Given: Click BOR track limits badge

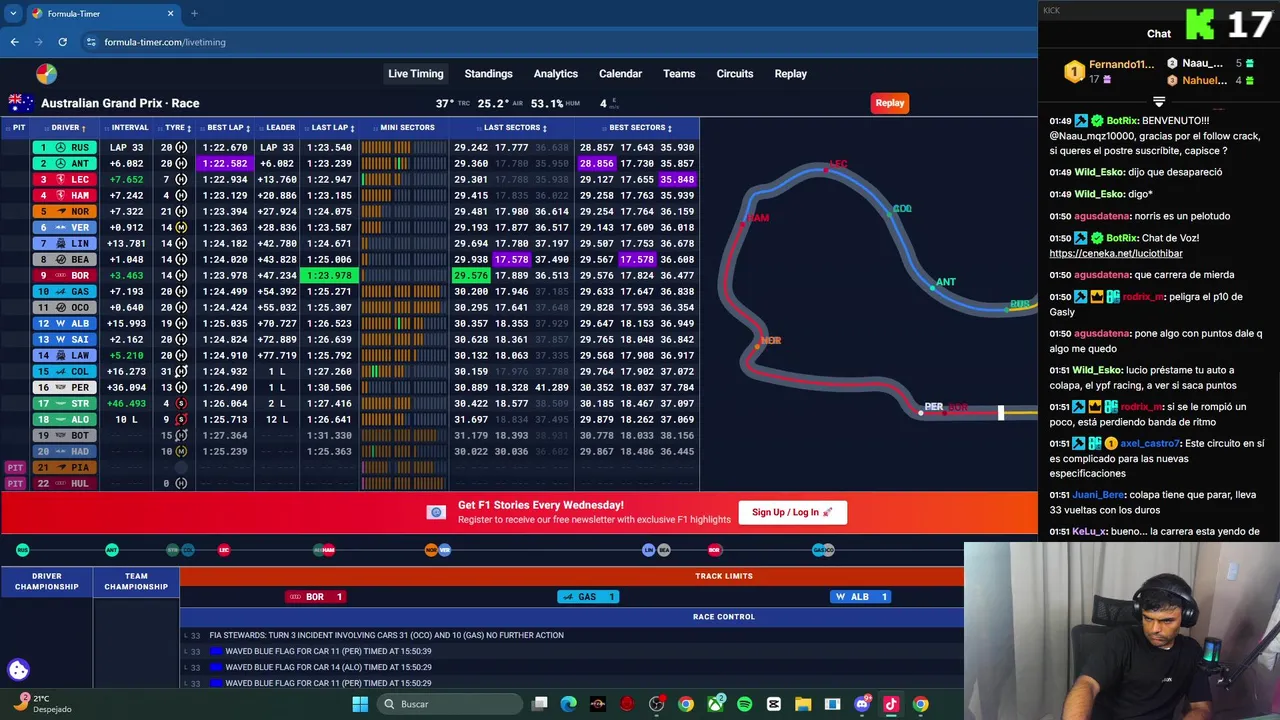Looking at the screenshot, I should pos(315,597).
